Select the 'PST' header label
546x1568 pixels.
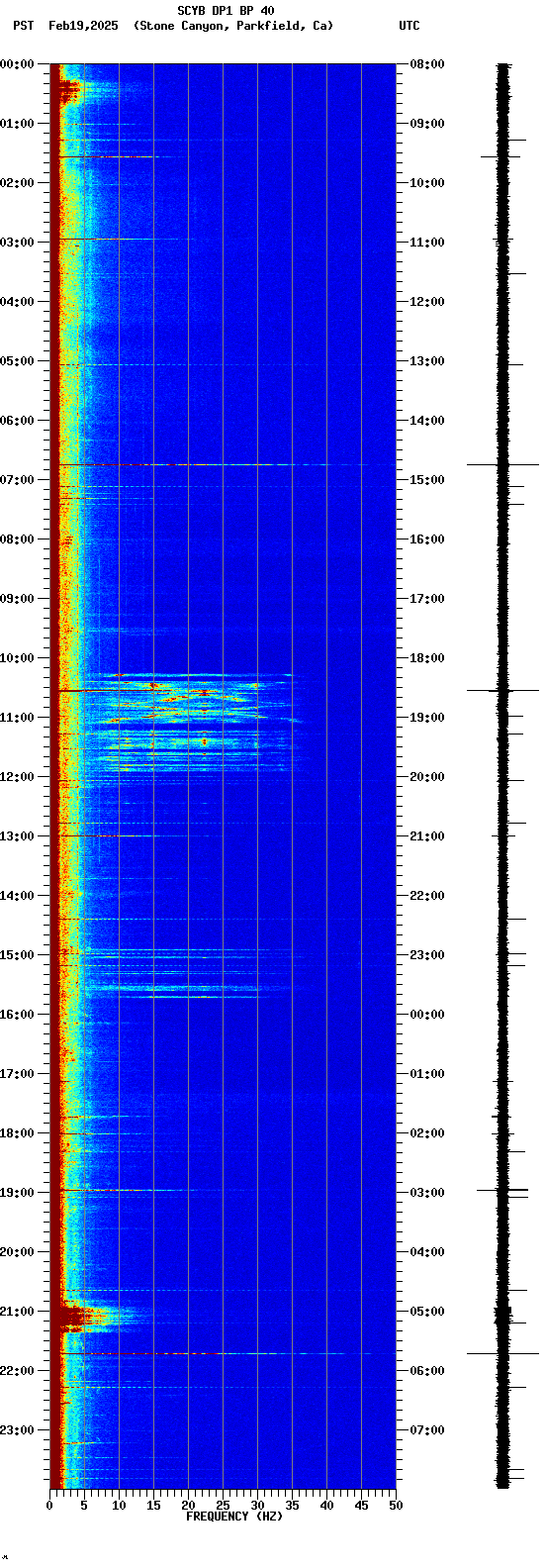(23, 26)
